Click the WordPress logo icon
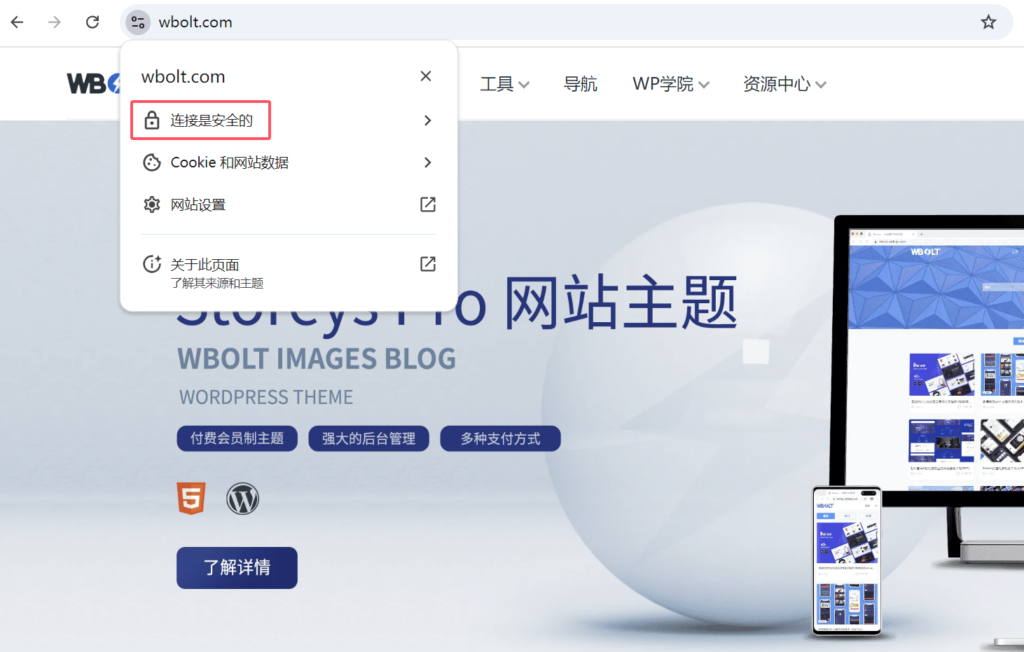Viewport: 1024px width, 652px height. click(x=242, y=499)
